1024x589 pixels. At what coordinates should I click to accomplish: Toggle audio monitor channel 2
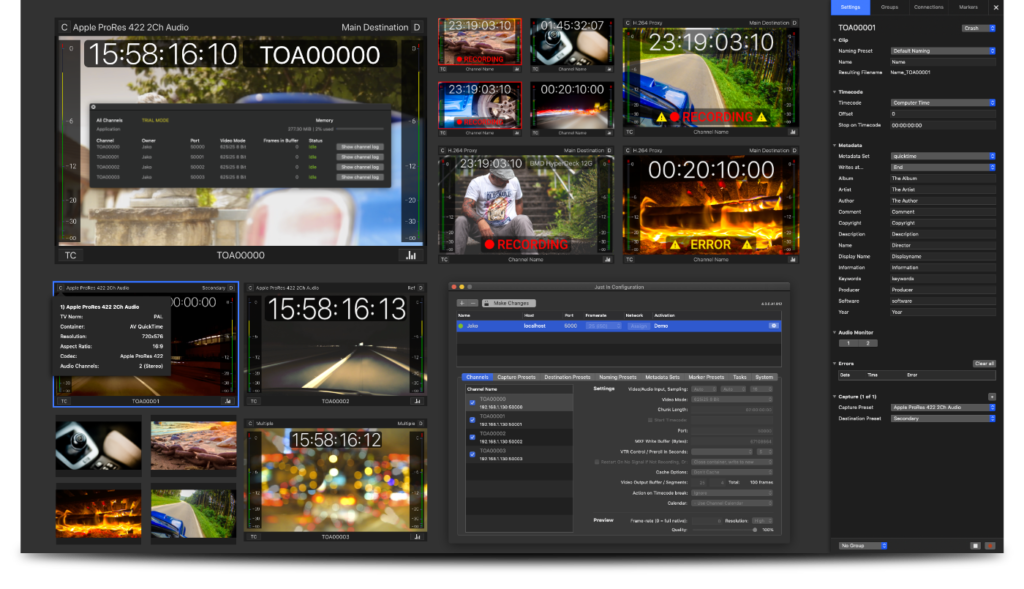click(868, 343)
